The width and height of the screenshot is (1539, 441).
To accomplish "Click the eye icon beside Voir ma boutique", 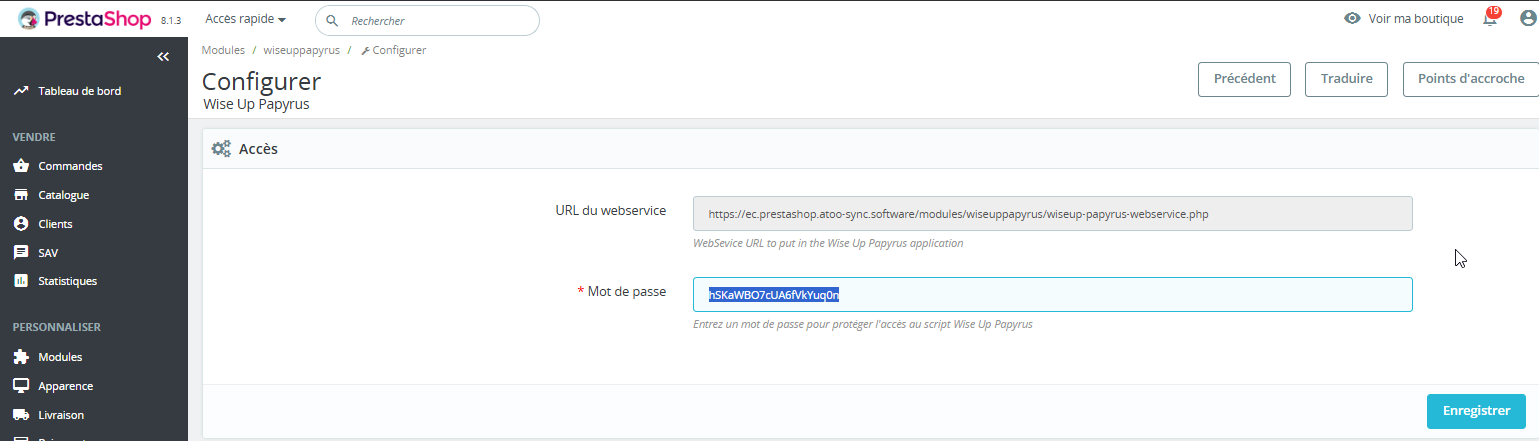I will pyautogui.click(x=1352, y=19).
